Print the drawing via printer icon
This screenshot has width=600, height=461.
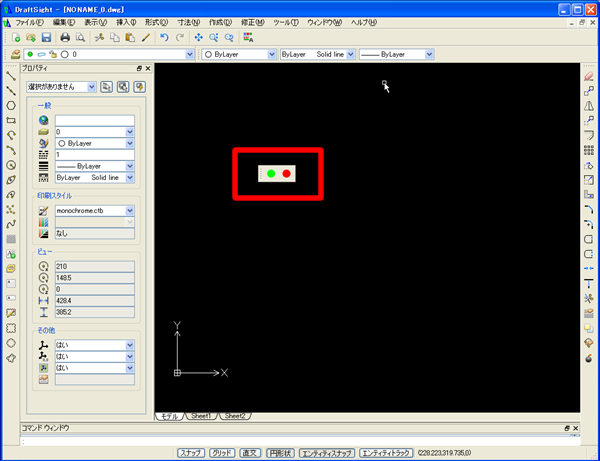click(65, 37)
